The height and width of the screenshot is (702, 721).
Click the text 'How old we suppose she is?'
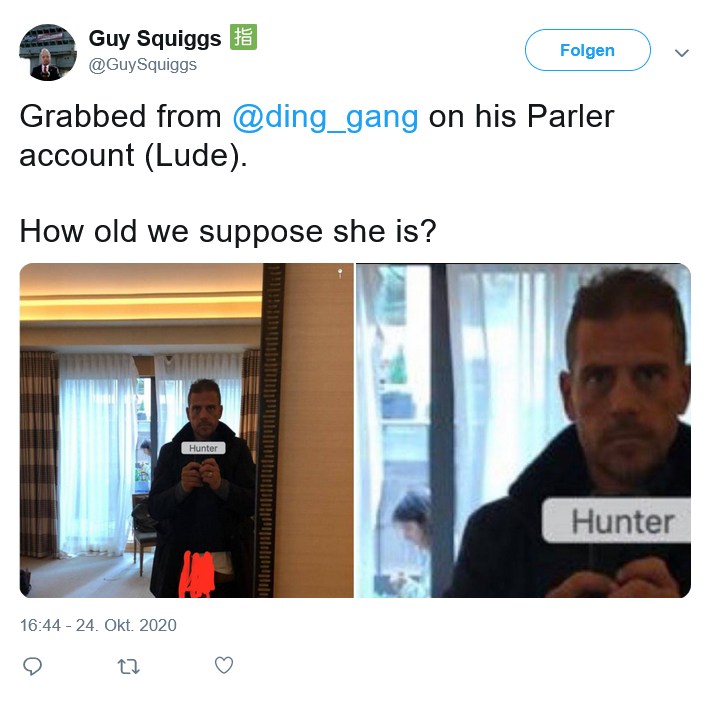point(228,231)
